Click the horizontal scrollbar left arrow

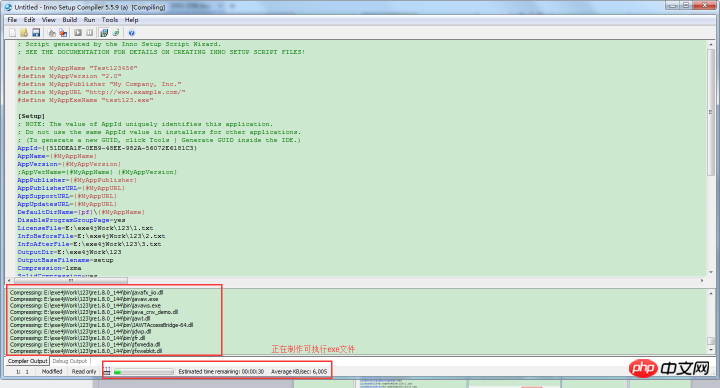coord(10,280)
